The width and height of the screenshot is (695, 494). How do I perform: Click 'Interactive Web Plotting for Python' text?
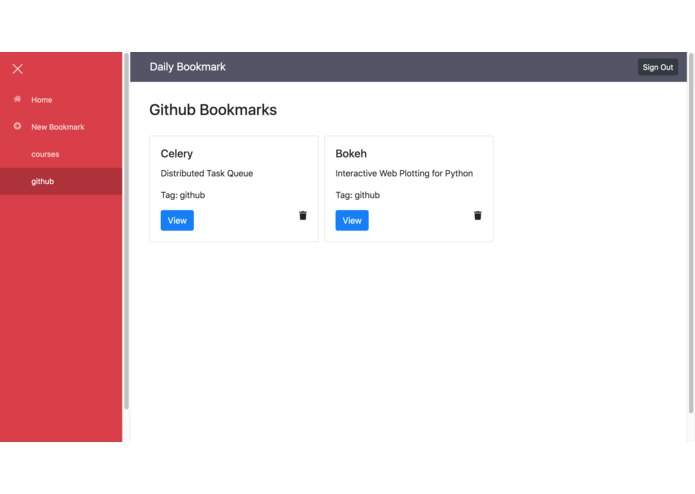tap(404, 173)
